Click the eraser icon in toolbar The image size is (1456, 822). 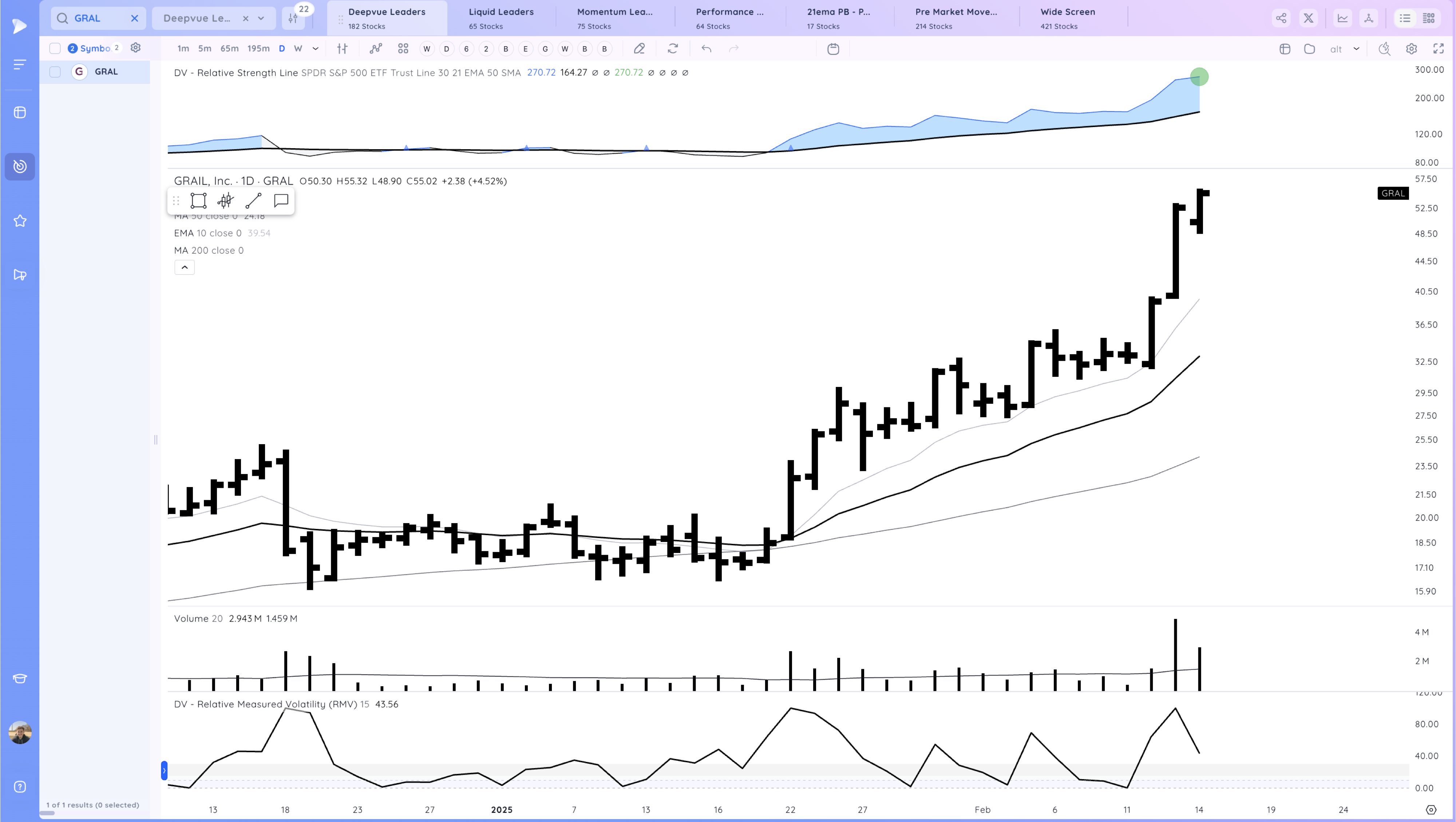[x=639, y=49]
